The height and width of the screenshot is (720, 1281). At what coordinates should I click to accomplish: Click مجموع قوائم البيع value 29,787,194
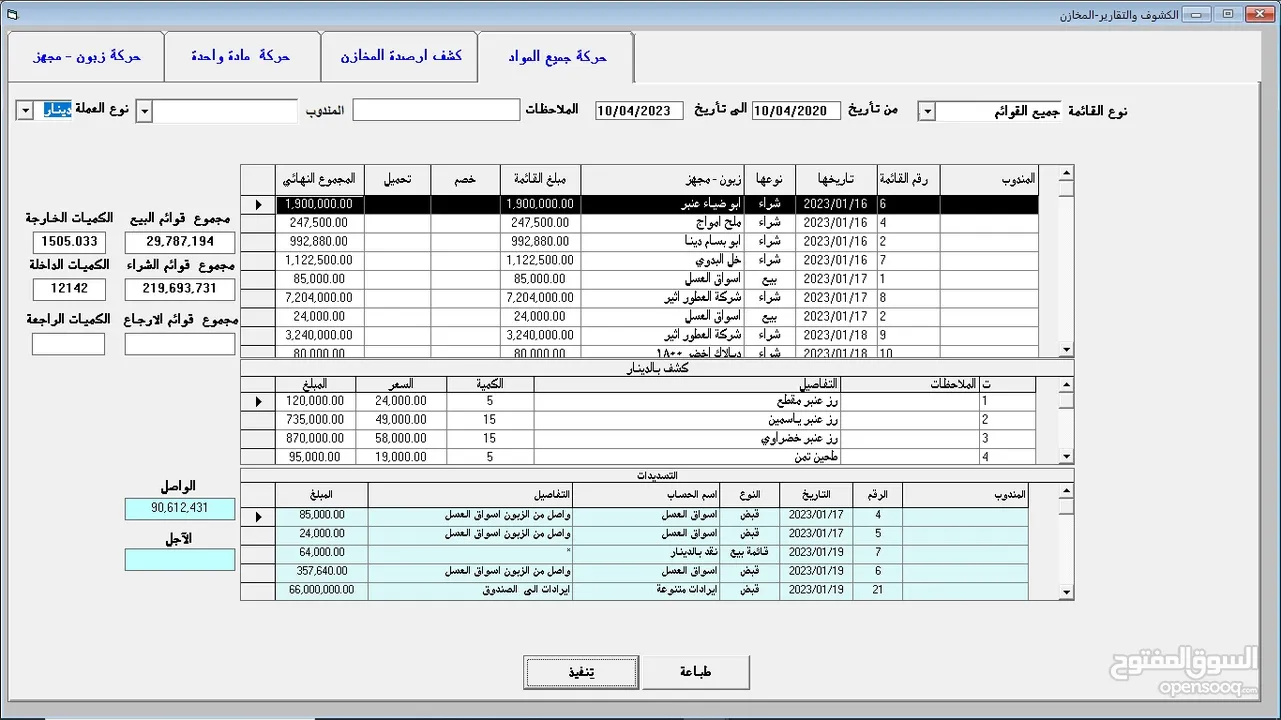[180, 242]
